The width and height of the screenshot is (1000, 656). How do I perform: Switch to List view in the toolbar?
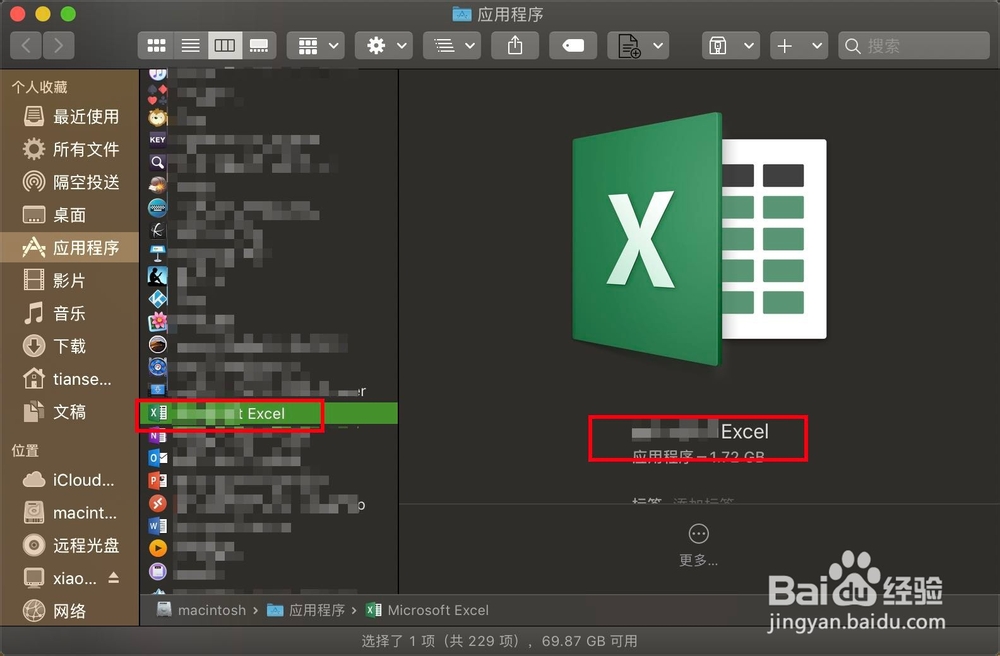click(190, 45)
